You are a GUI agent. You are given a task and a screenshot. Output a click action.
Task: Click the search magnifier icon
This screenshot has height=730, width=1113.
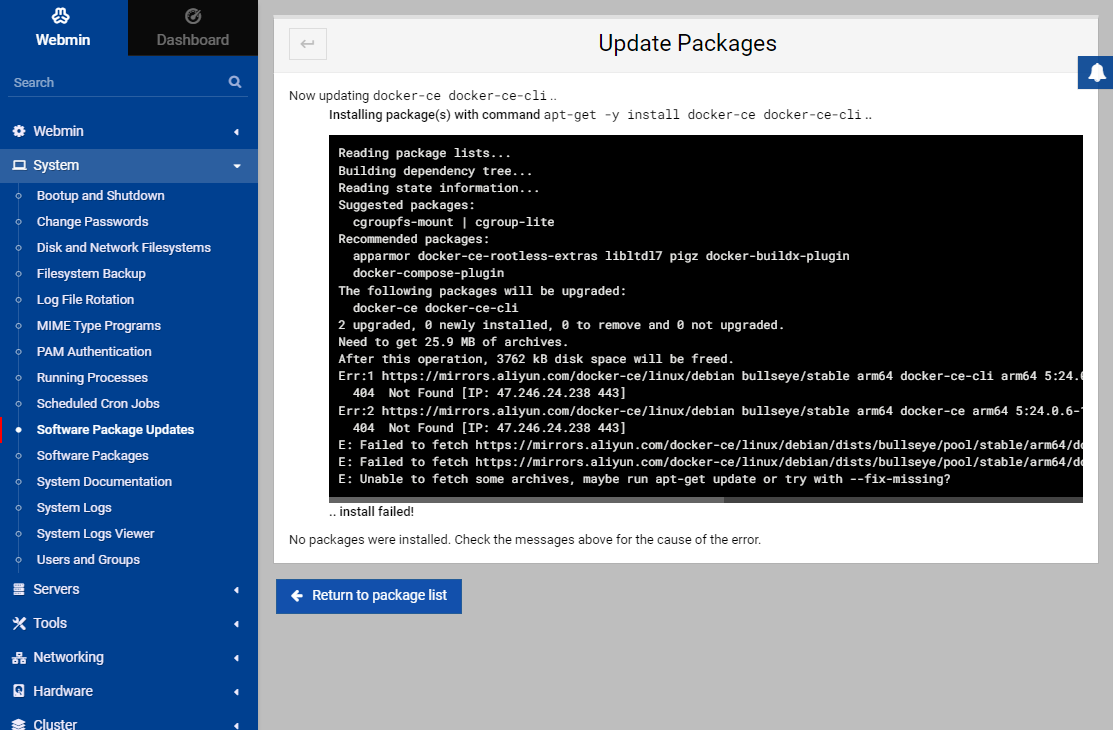tap(235, 82)
